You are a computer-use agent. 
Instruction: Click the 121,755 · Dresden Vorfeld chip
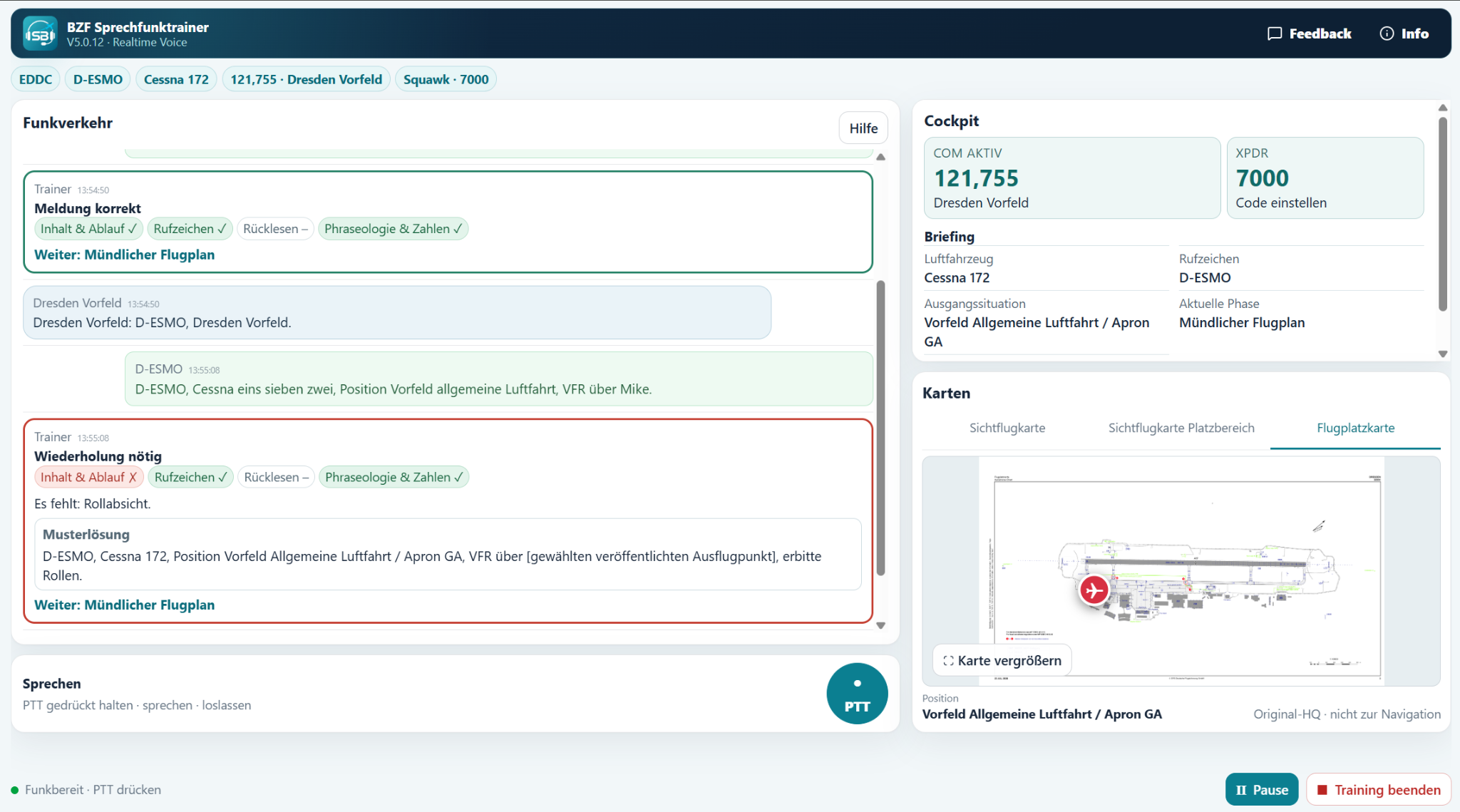[306, 79]
